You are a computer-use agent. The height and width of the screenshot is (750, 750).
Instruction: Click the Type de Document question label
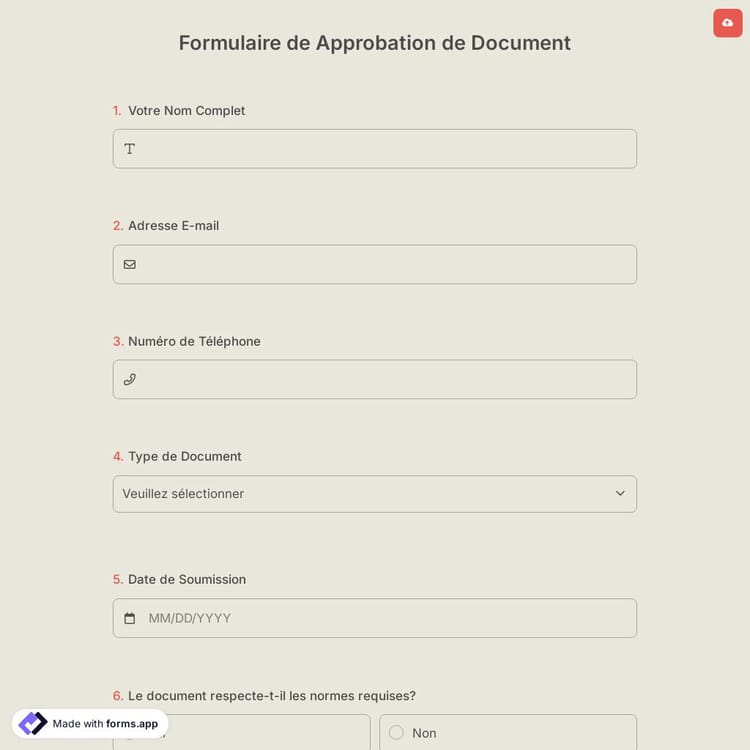pyautogui.click(x=185, y=456)
